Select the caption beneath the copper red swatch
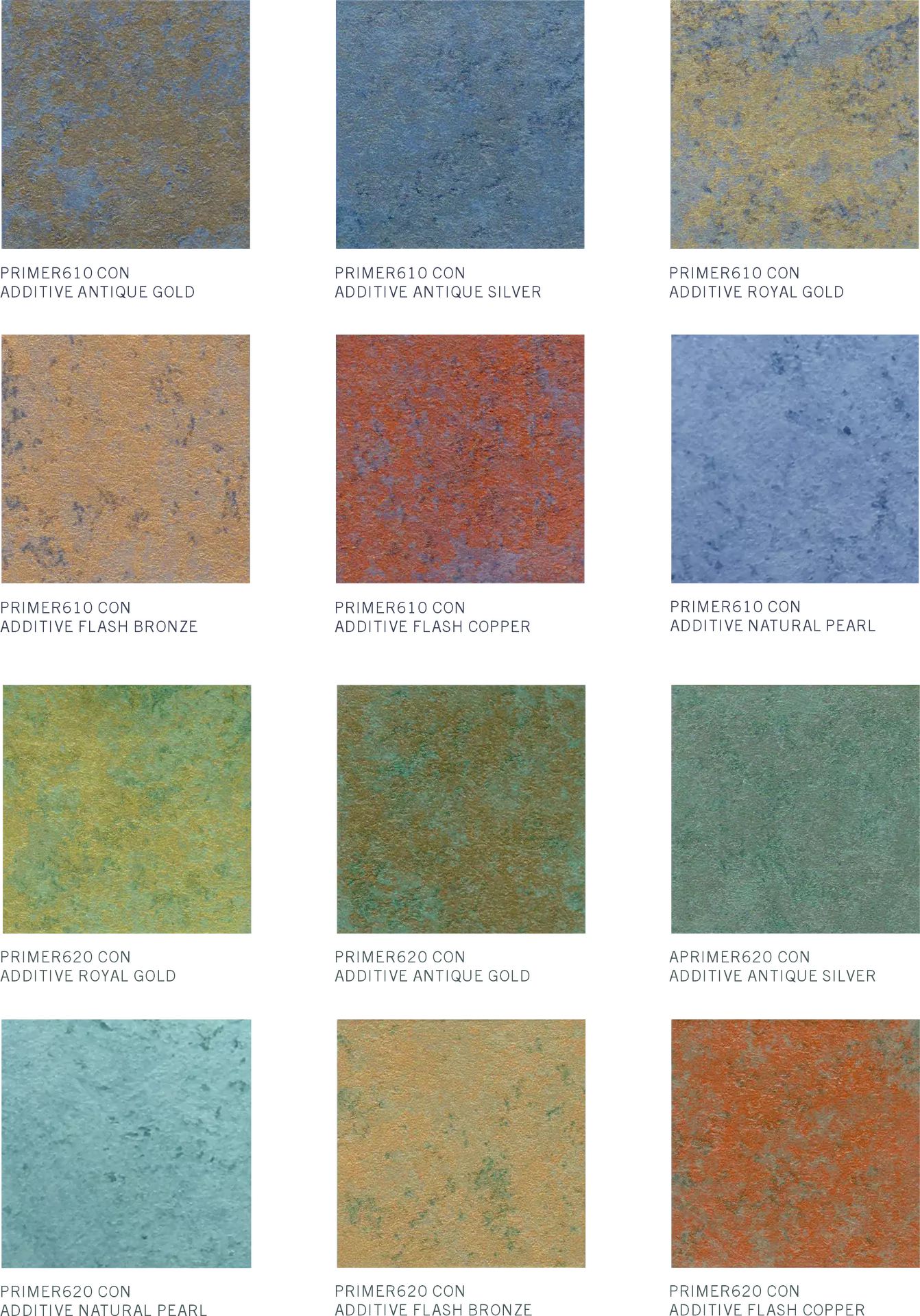 click(x=430, y=617)
